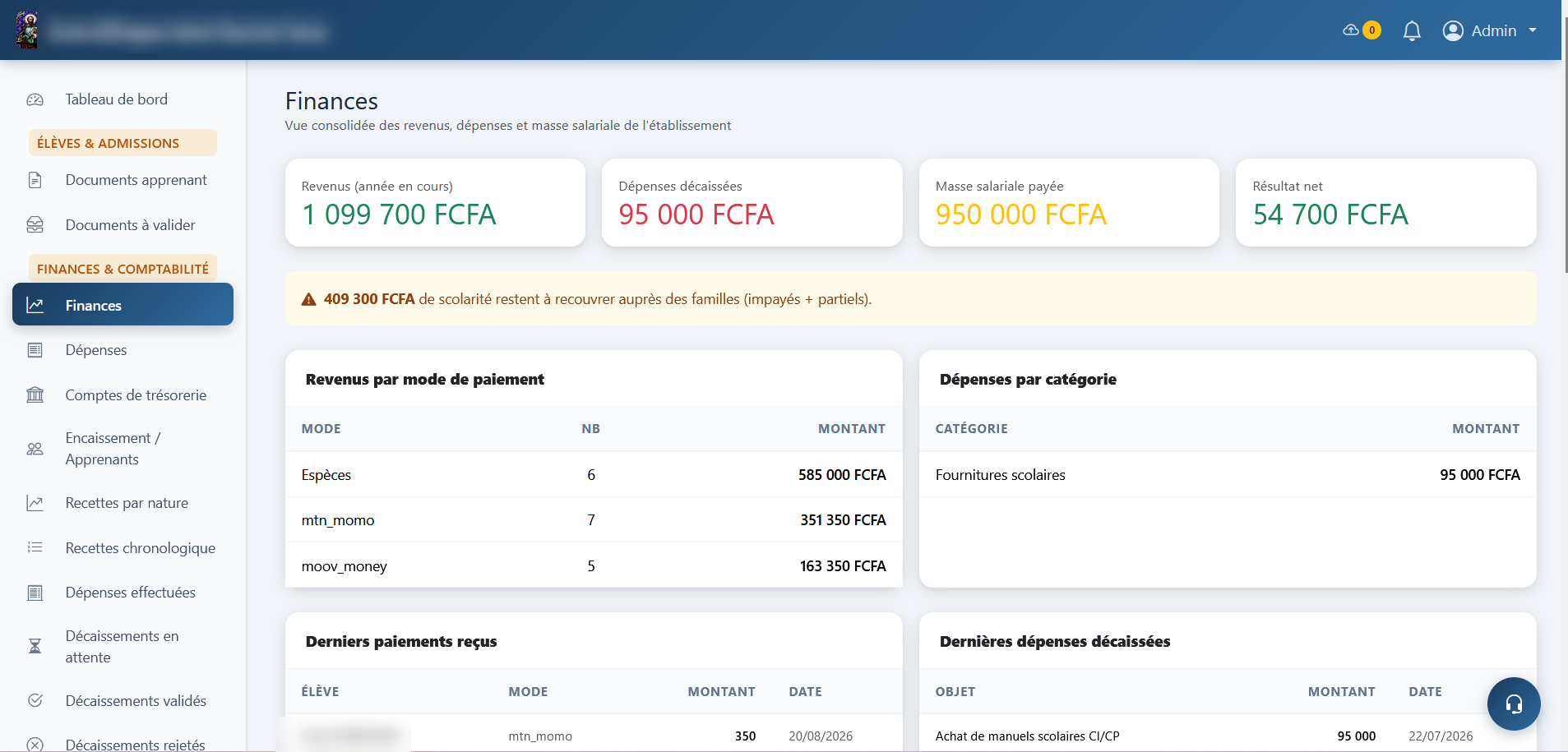Screen dimensions: 1568x752
Task: Click the Recettes chronologique list icon
Action: 35,547
